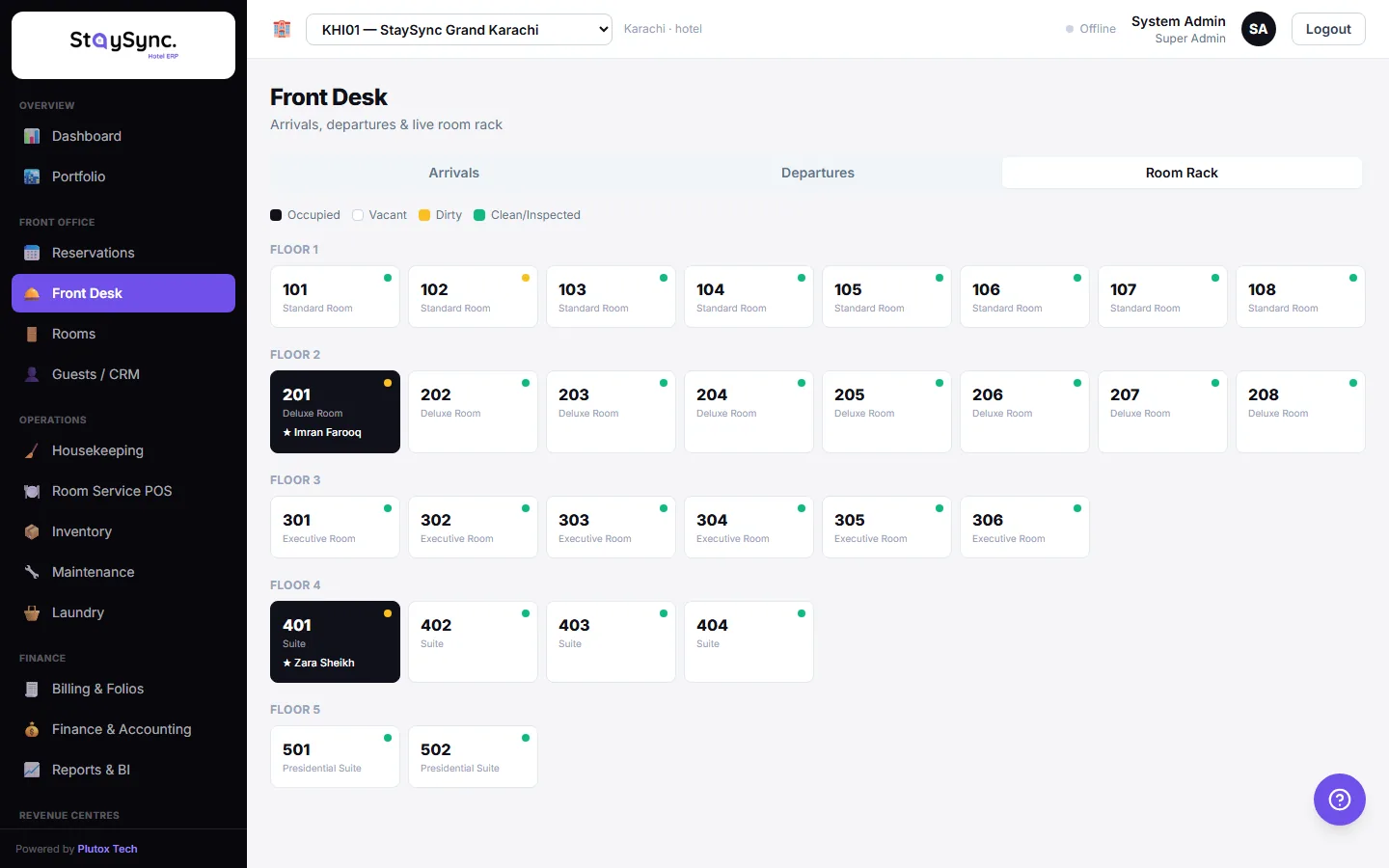The height and width of the screenshot is (868, 1389).
Task: Open property selector KHI01 dropdown
Action: (x=459, y=30)
